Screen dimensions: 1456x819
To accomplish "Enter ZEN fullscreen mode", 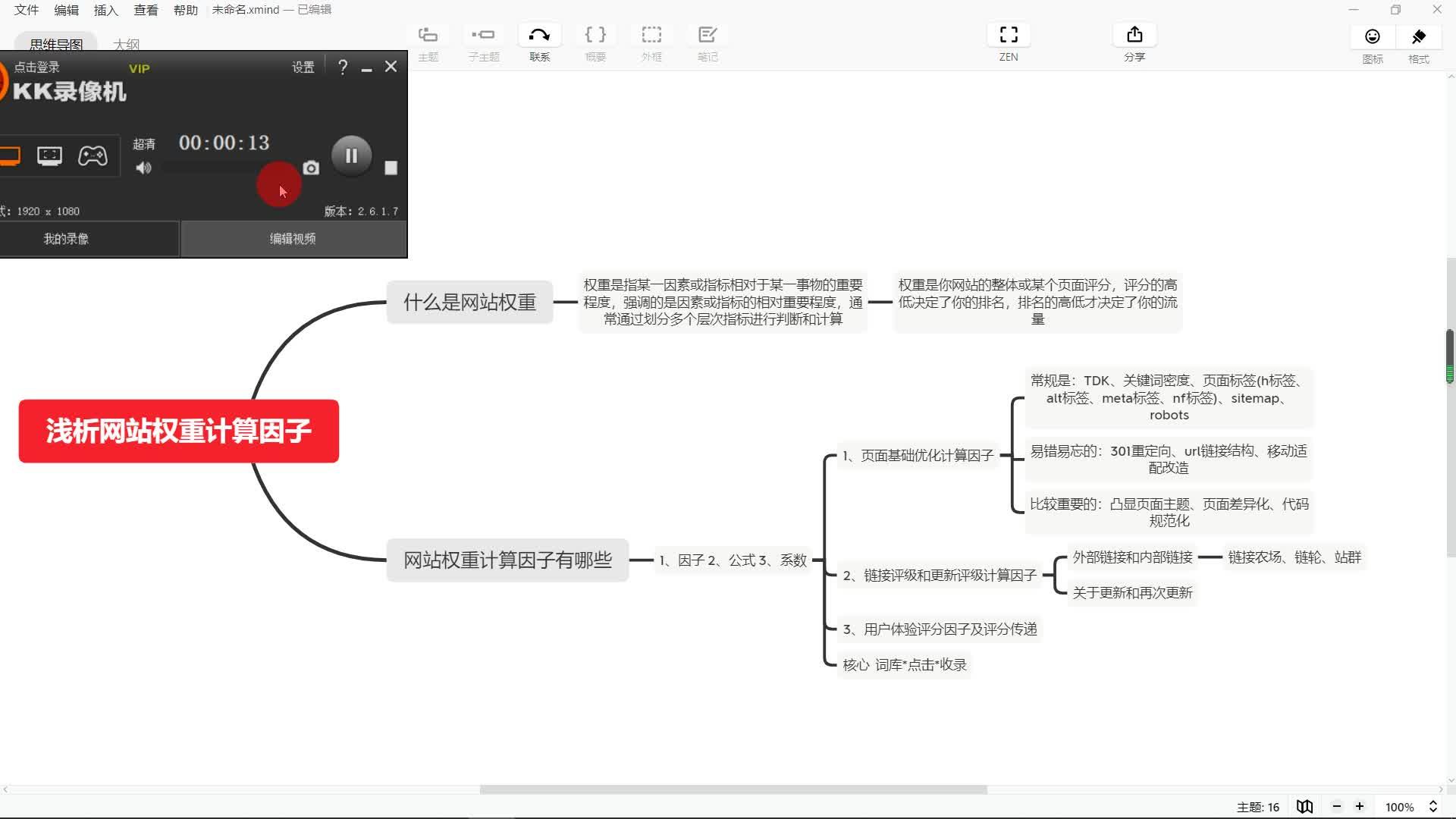I will (1008, 36).
